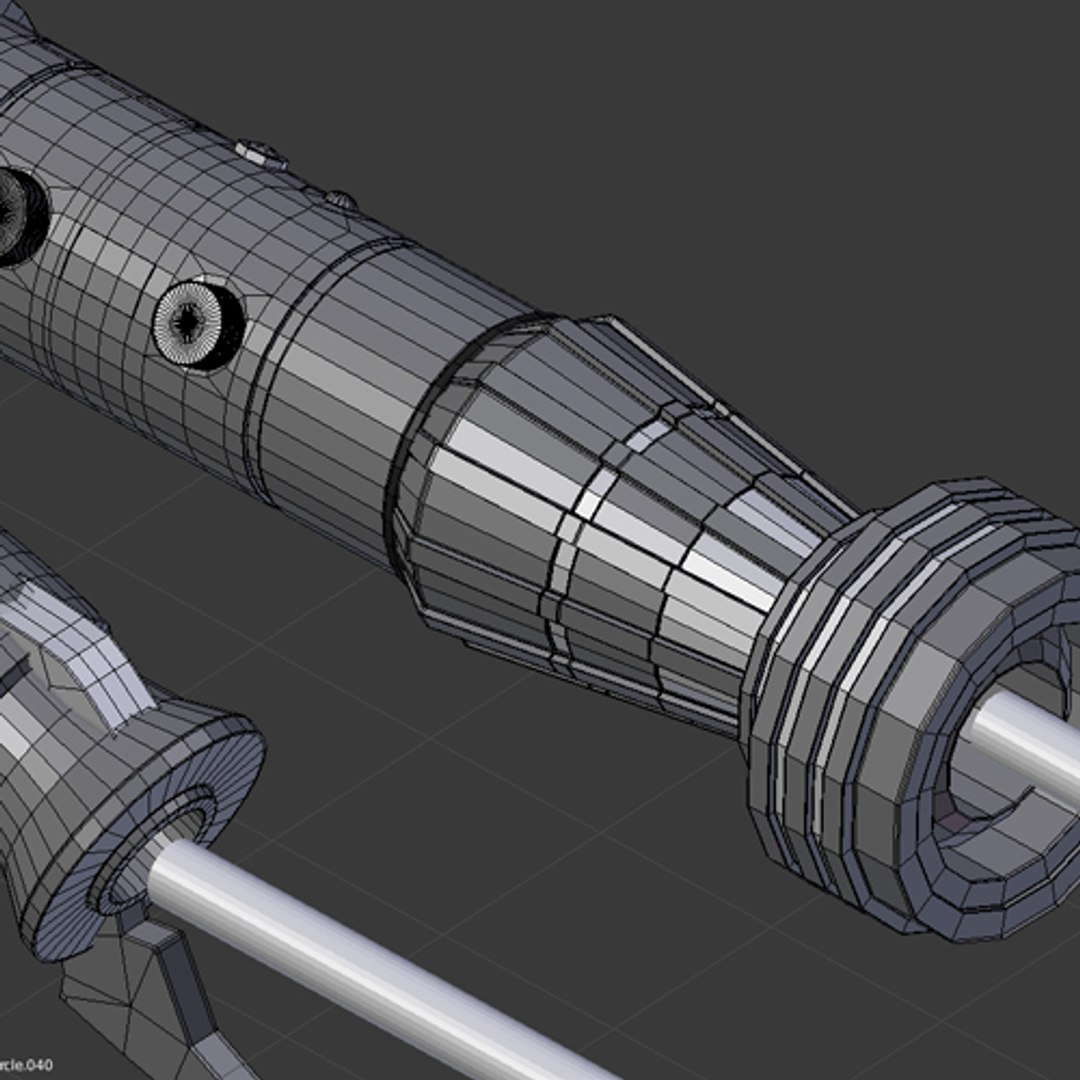Select the small hex bolt atop the cylinder

tap(262, 154)
